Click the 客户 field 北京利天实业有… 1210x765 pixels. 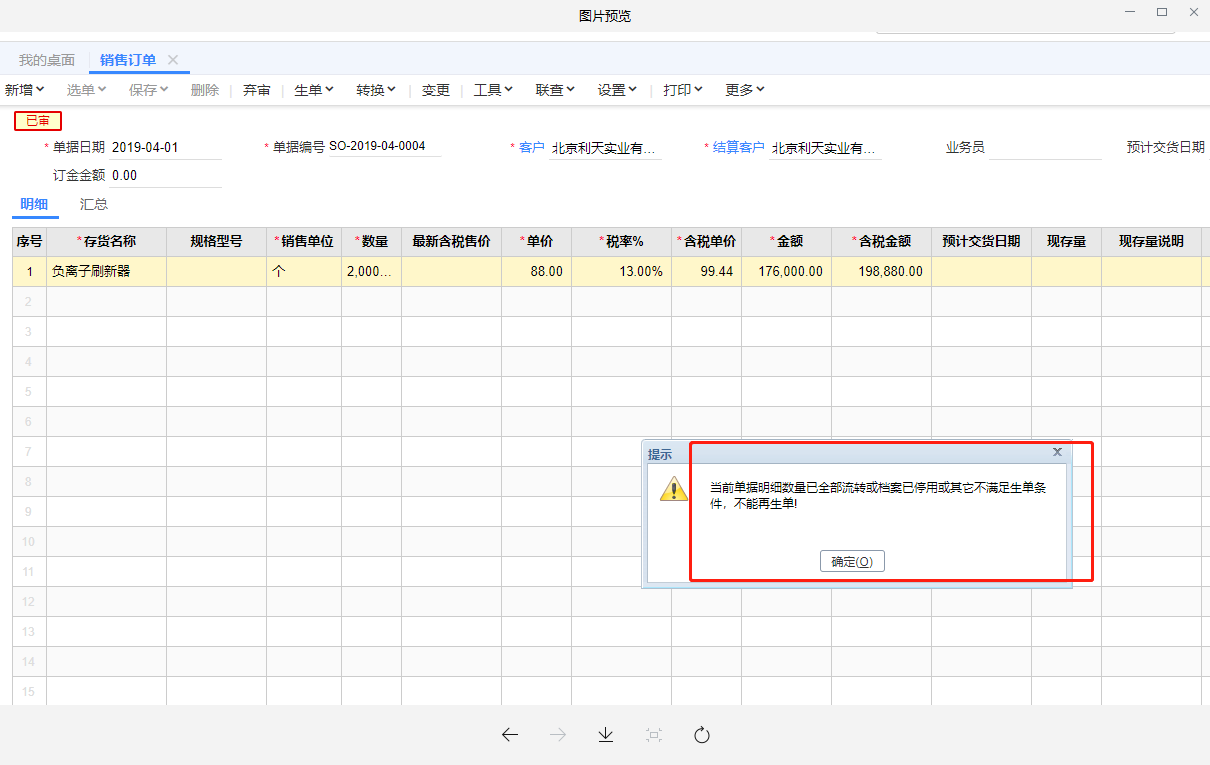pyautogui.click(x=606, y=148)
